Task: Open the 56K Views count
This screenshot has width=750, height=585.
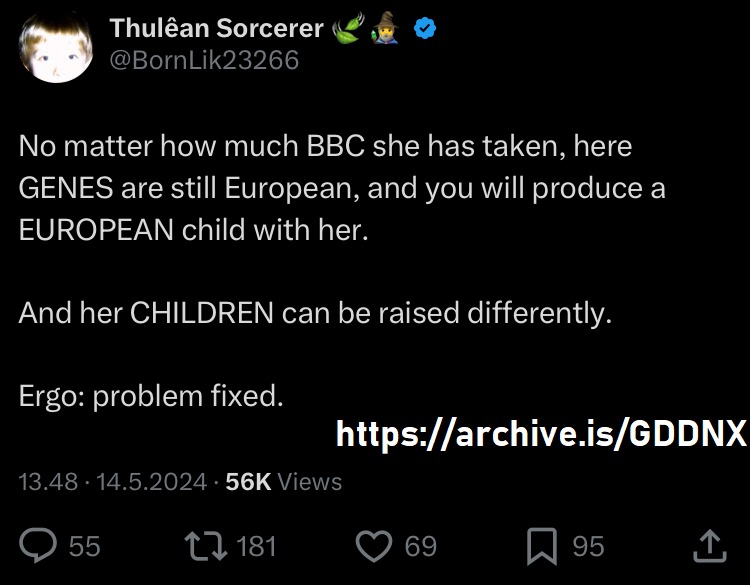Action: tap(284, 482)
